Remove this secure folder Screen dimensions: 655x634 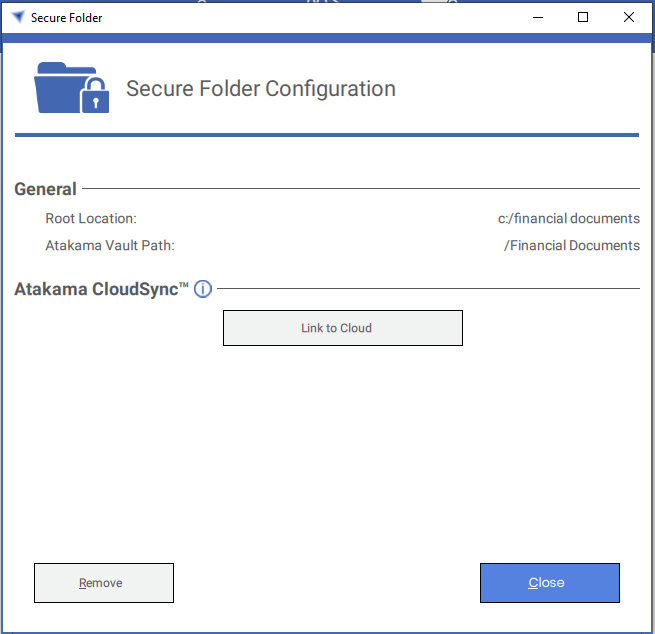104,583
